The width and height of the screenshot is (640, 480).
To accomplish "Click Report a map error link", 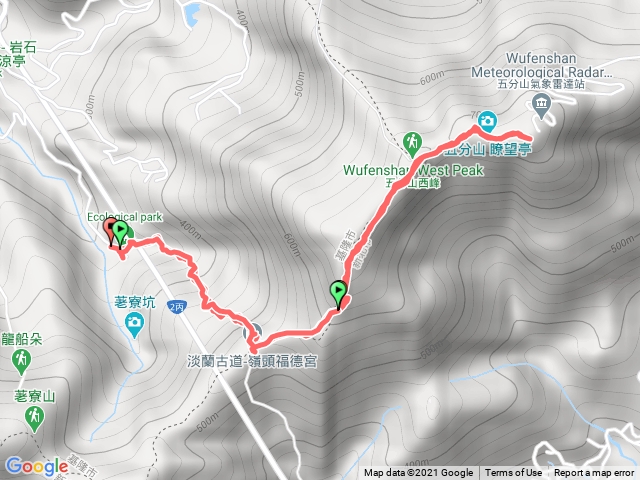I will [593, 473].
